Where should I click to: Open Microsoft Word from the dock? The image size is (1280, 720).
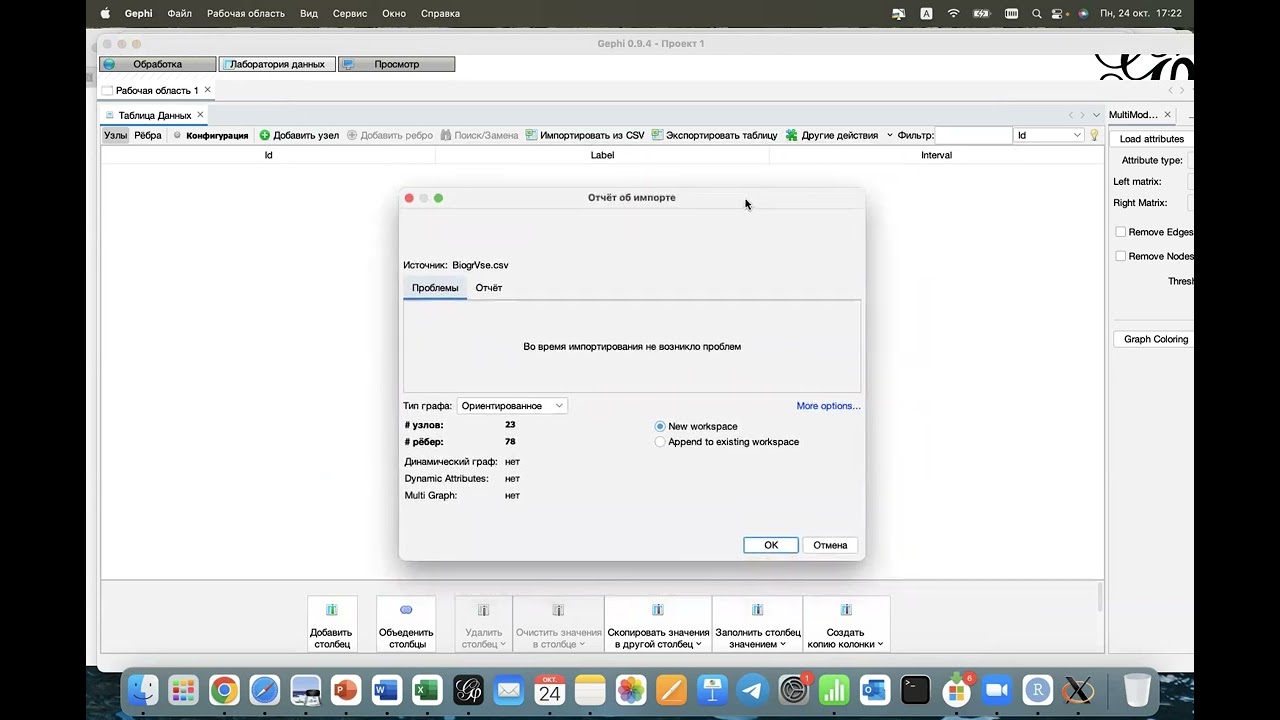tap(386, 690)
